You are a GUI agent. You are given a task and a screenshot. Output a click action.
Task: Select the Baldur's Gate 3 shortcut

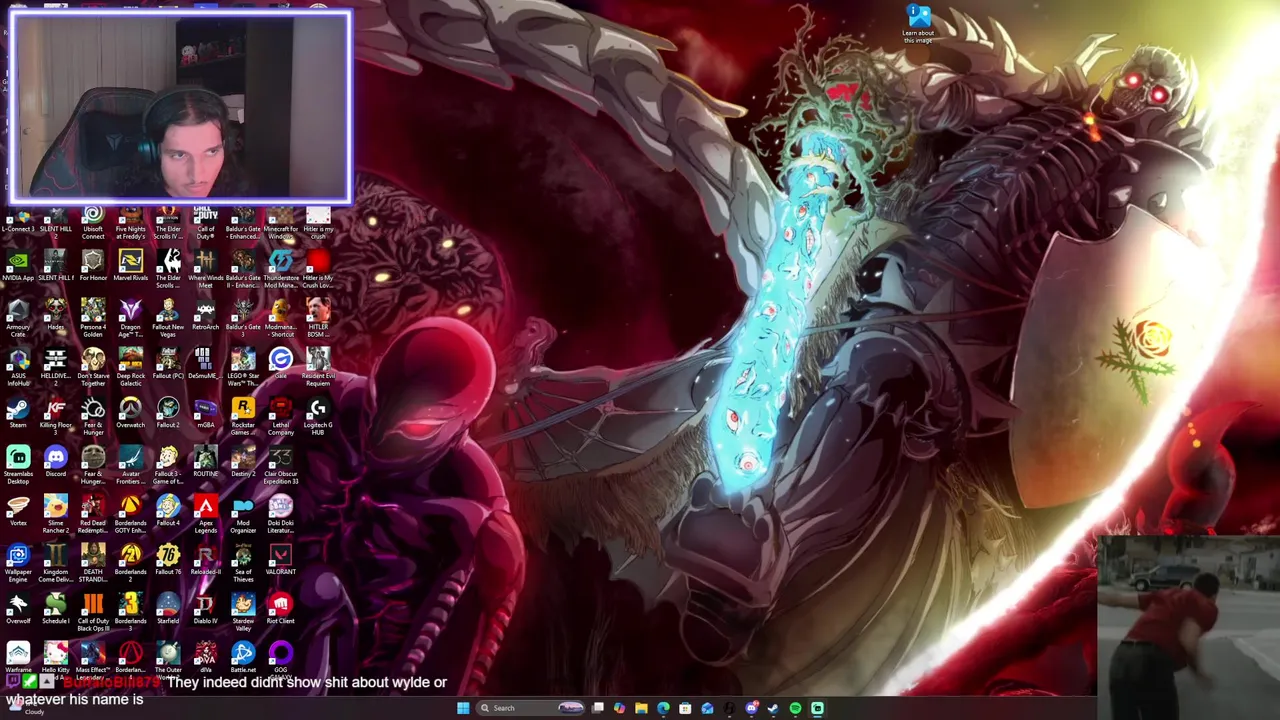(243, 319)
